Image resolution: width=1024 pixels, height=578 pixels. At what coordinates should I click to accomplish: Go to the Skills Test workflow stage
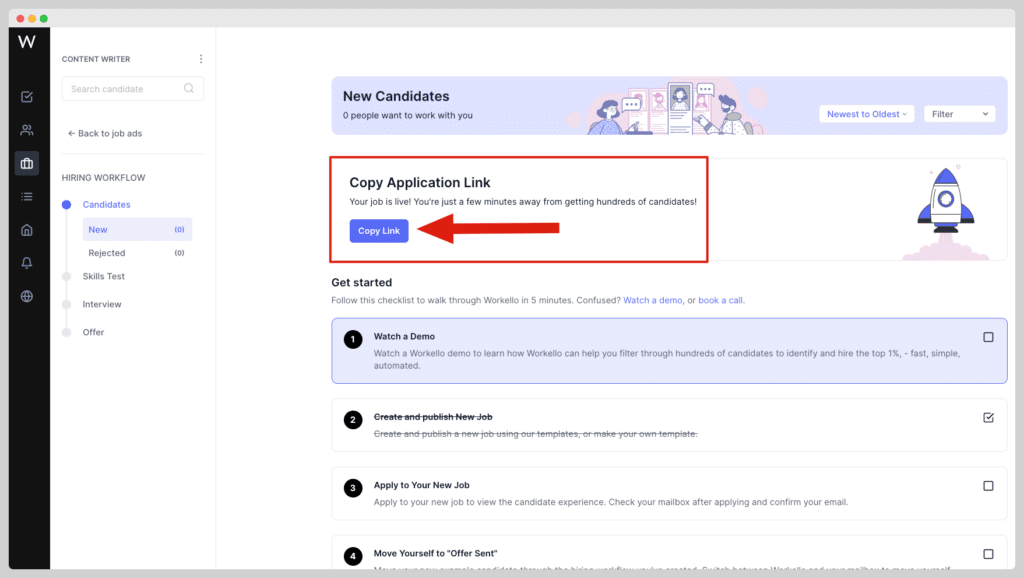coord(103,276)
